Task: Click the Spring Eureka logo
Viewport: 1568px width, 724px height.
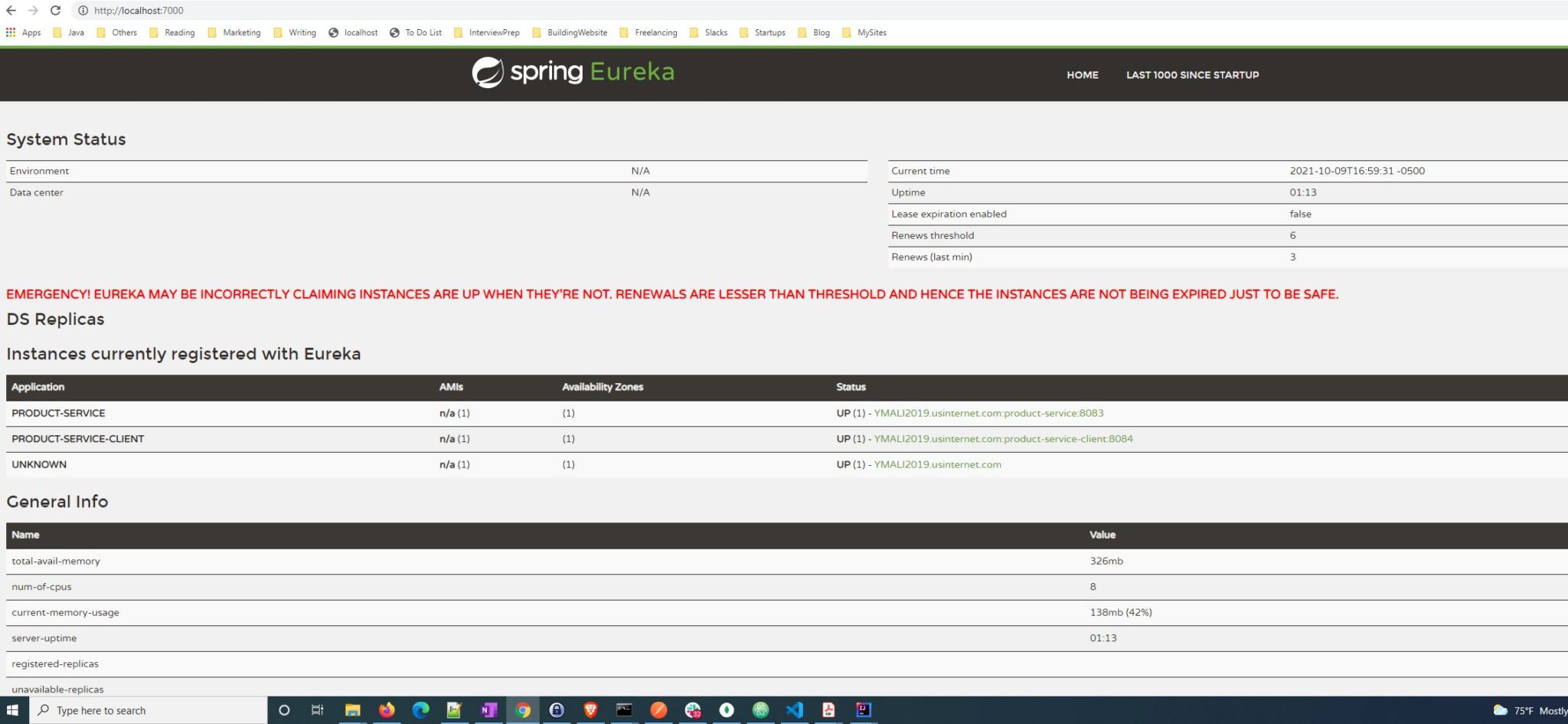Action: pyautogui.click(x=573, y=73)
